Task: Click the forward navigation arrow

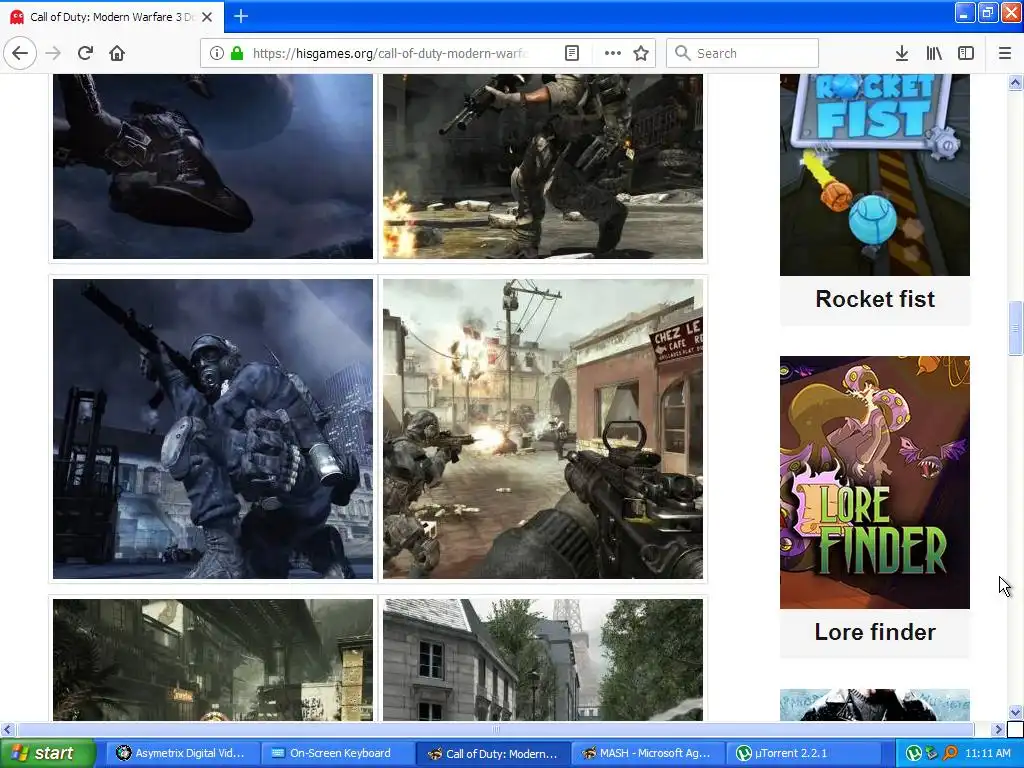Action: click(x=54, y=53)
